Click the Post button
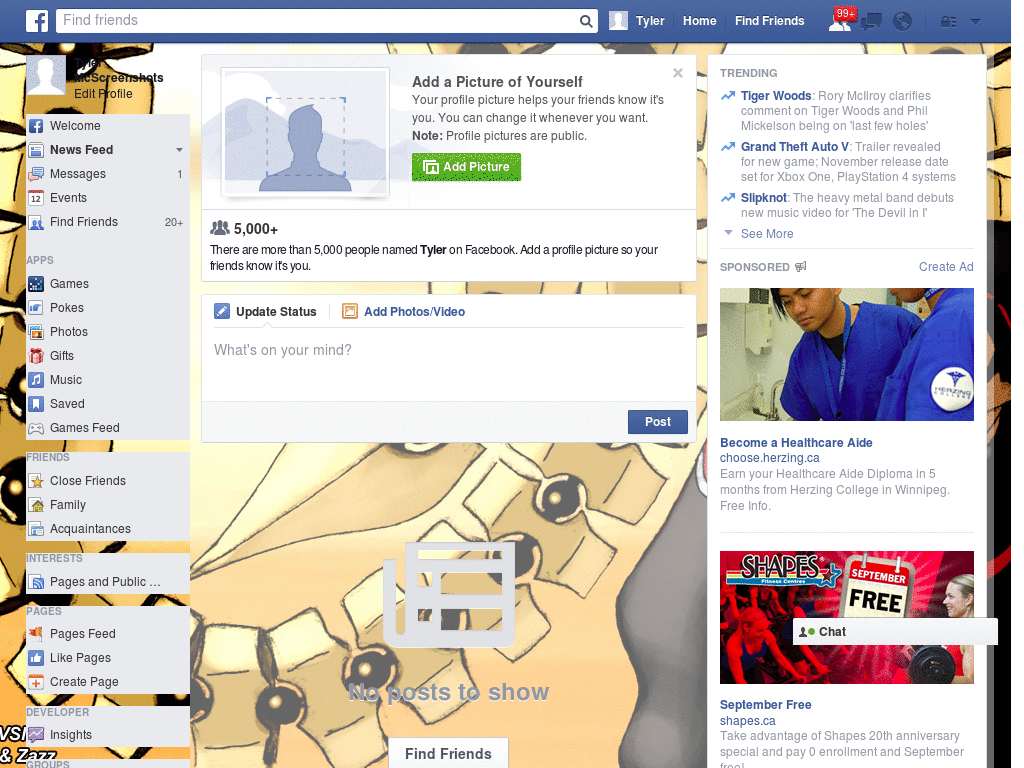Screen dimensions: 1024x768 (658, 422)
